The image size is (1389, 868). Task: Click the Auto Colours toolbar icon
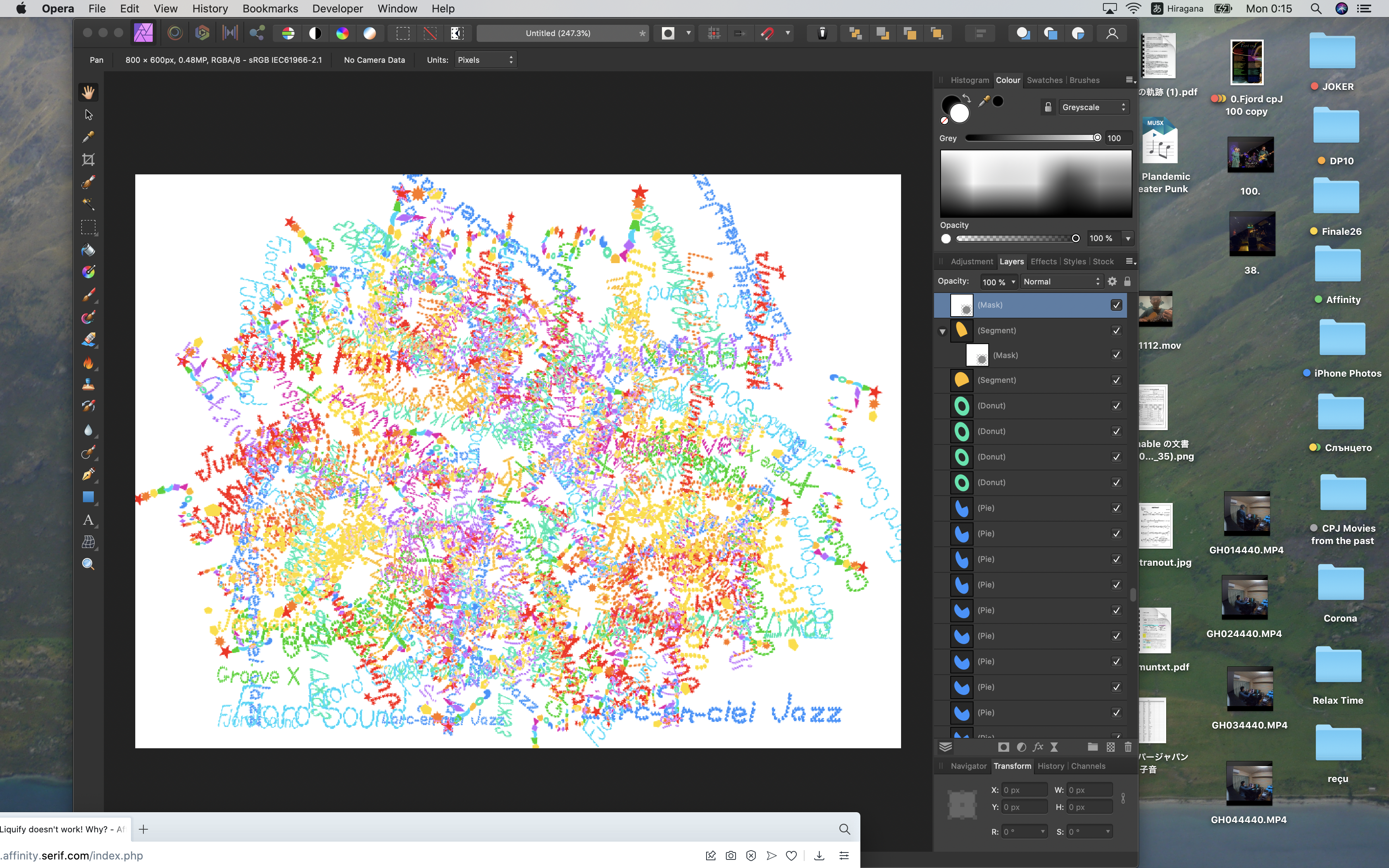coord(342,33)
